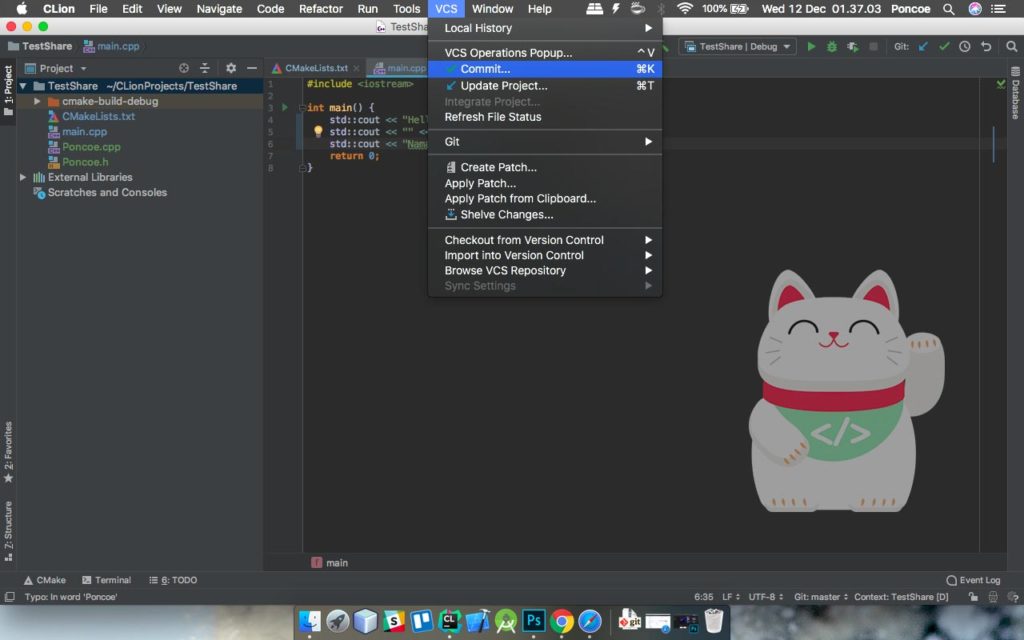Select main.cpp in project tree

pyautogui.click(x=84, y=131)
